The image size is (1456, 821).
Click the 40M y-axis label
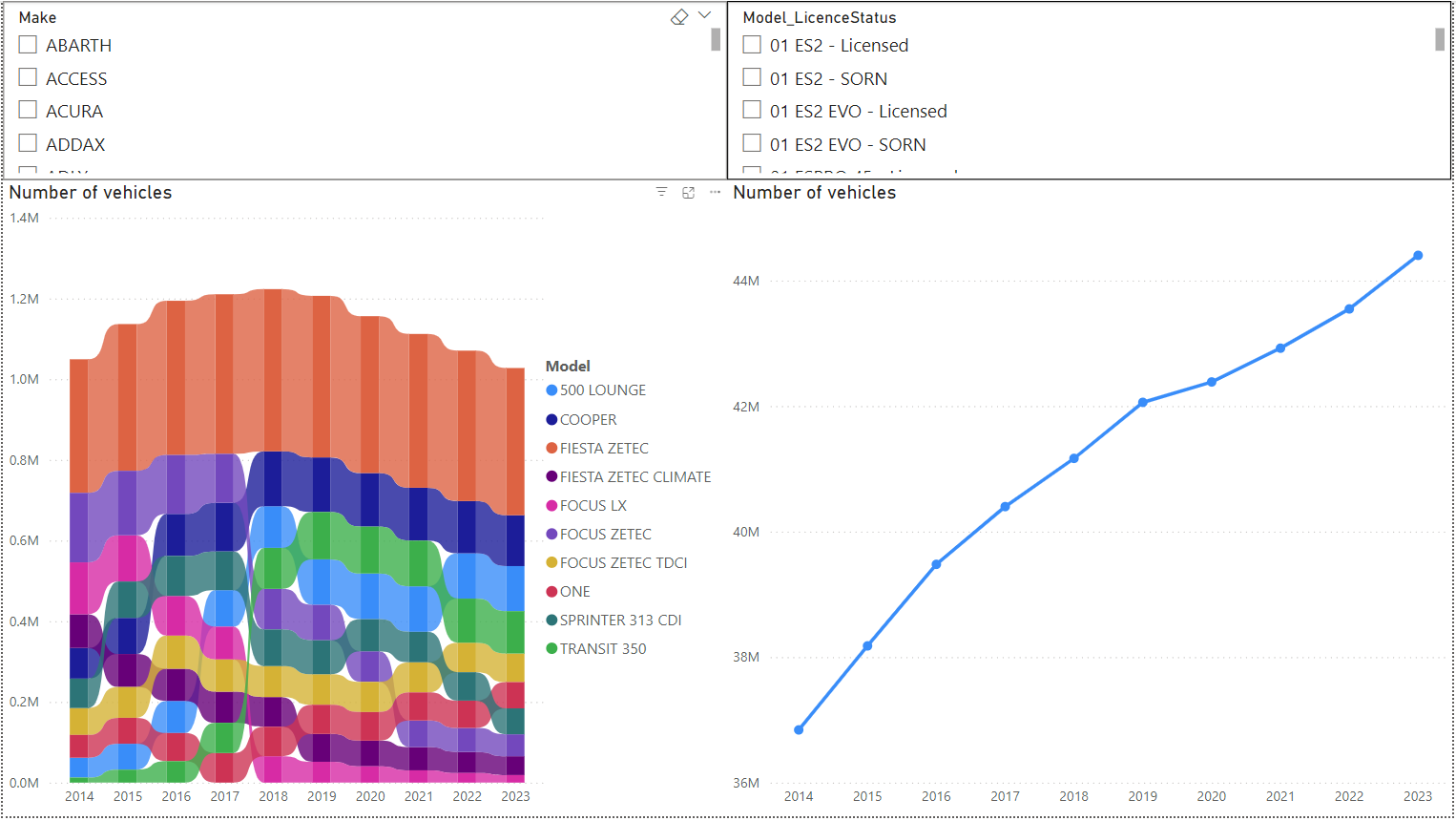pos(746,532)
